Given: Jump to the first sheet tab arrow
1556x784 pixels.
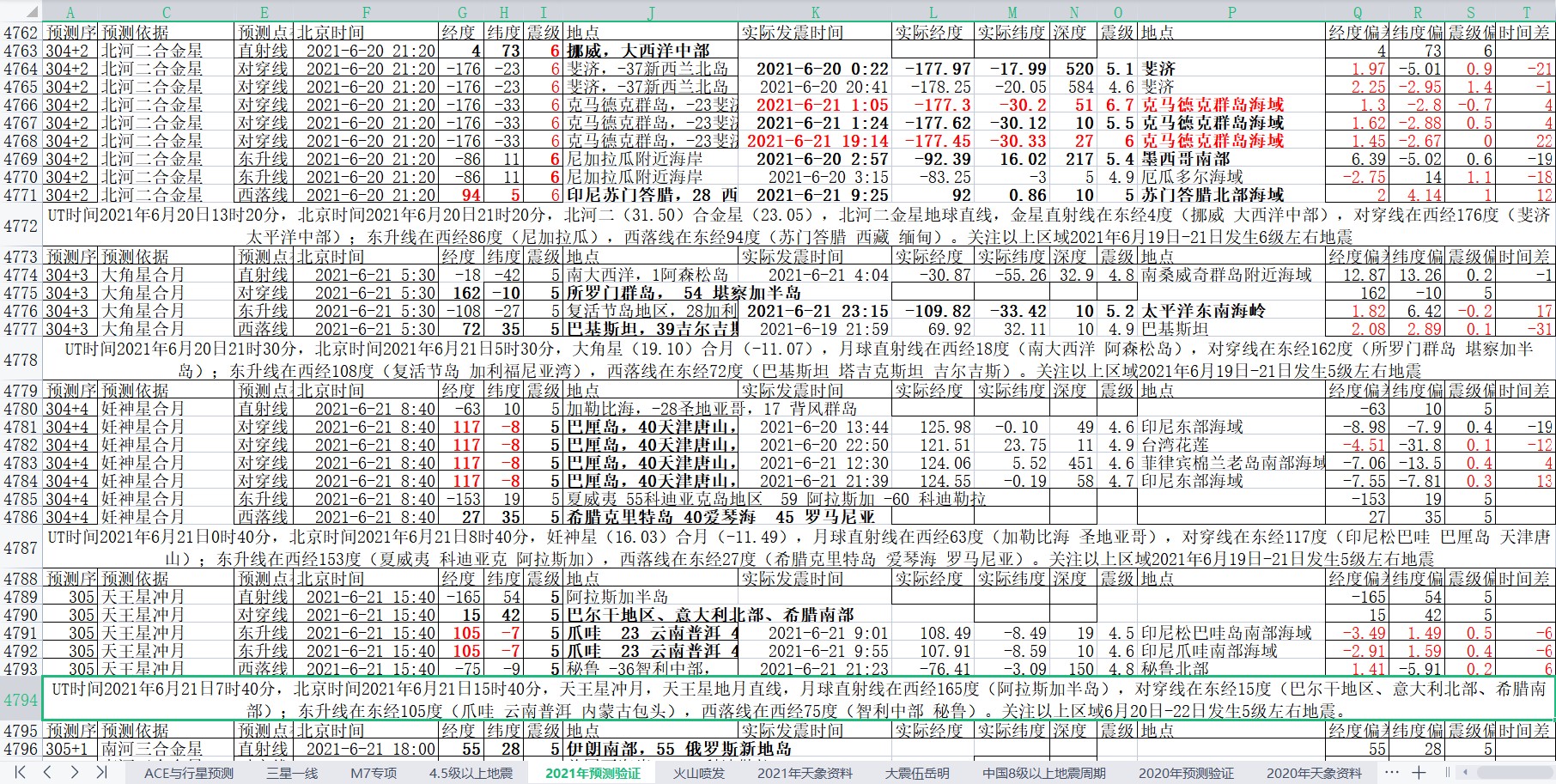Looking at the screenshot, I should [x=21, y=772].
